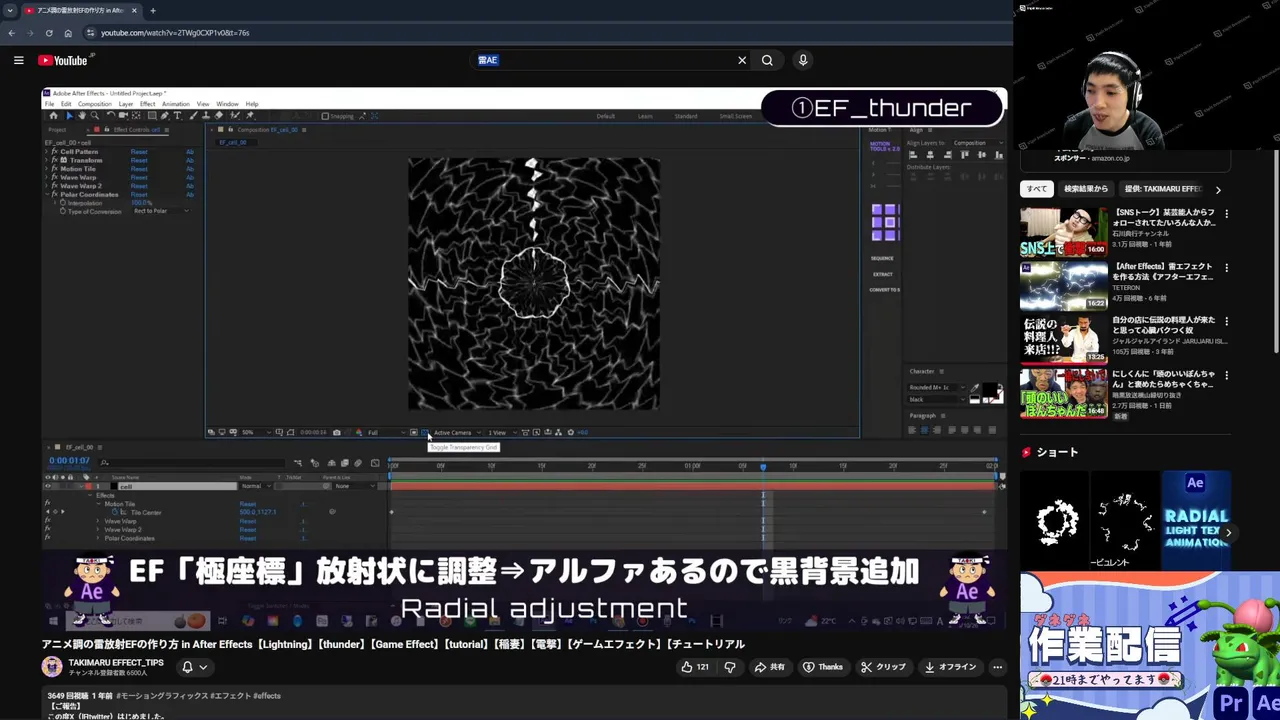Click the blue current-time indicator on timeline ruler
Viewport: 1280px width, 720px height.
tap(763, 466)
